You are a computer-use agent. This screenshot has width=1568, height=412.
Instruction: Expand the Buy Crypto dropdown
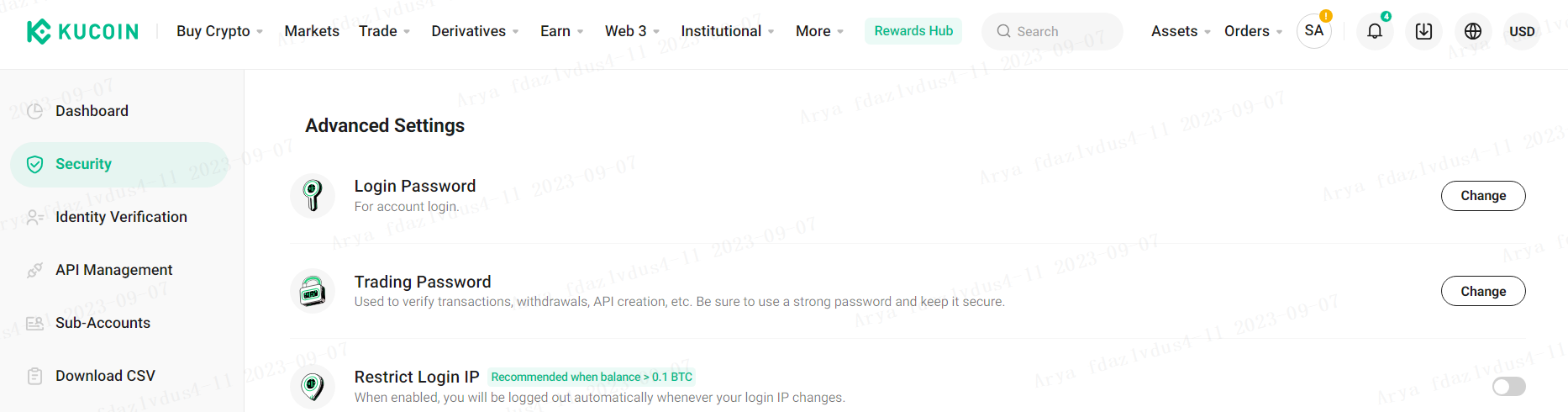coord(219,31)
